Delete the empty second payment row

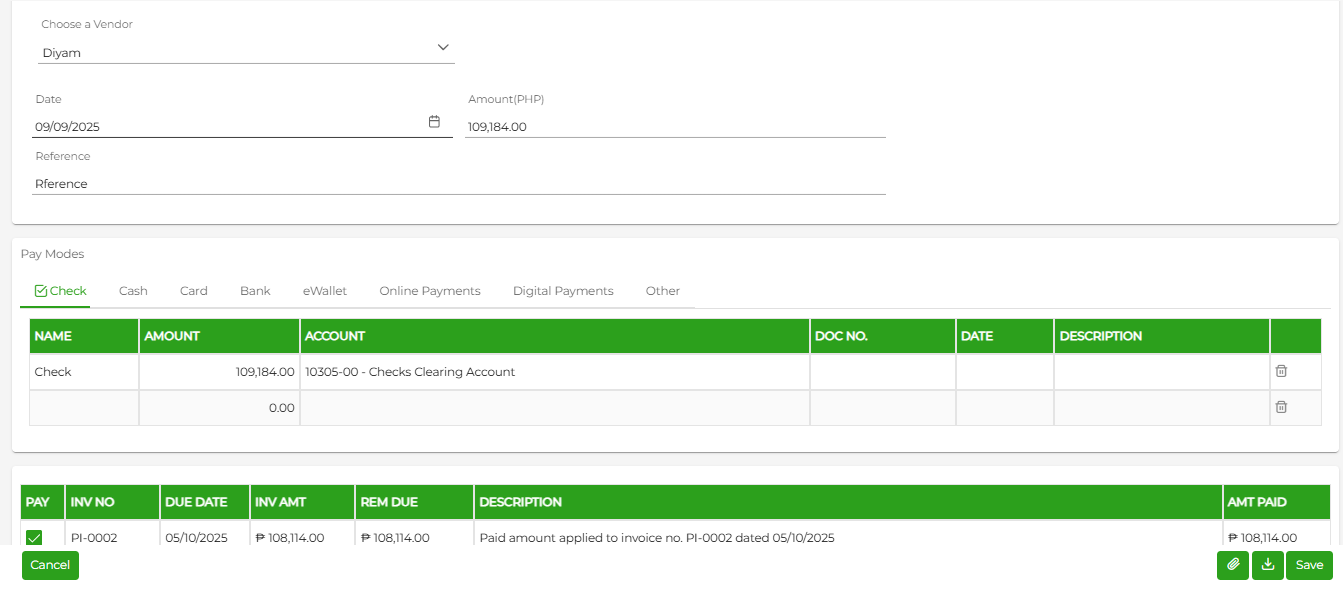tap(1281, 407)
